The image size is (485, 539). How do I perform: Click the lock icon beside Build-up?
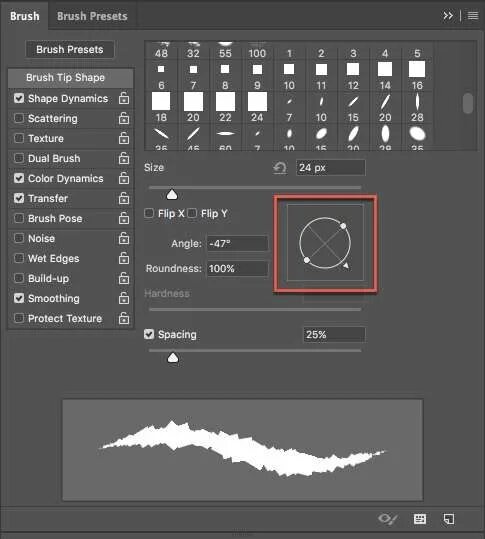[x=124, y=278]
